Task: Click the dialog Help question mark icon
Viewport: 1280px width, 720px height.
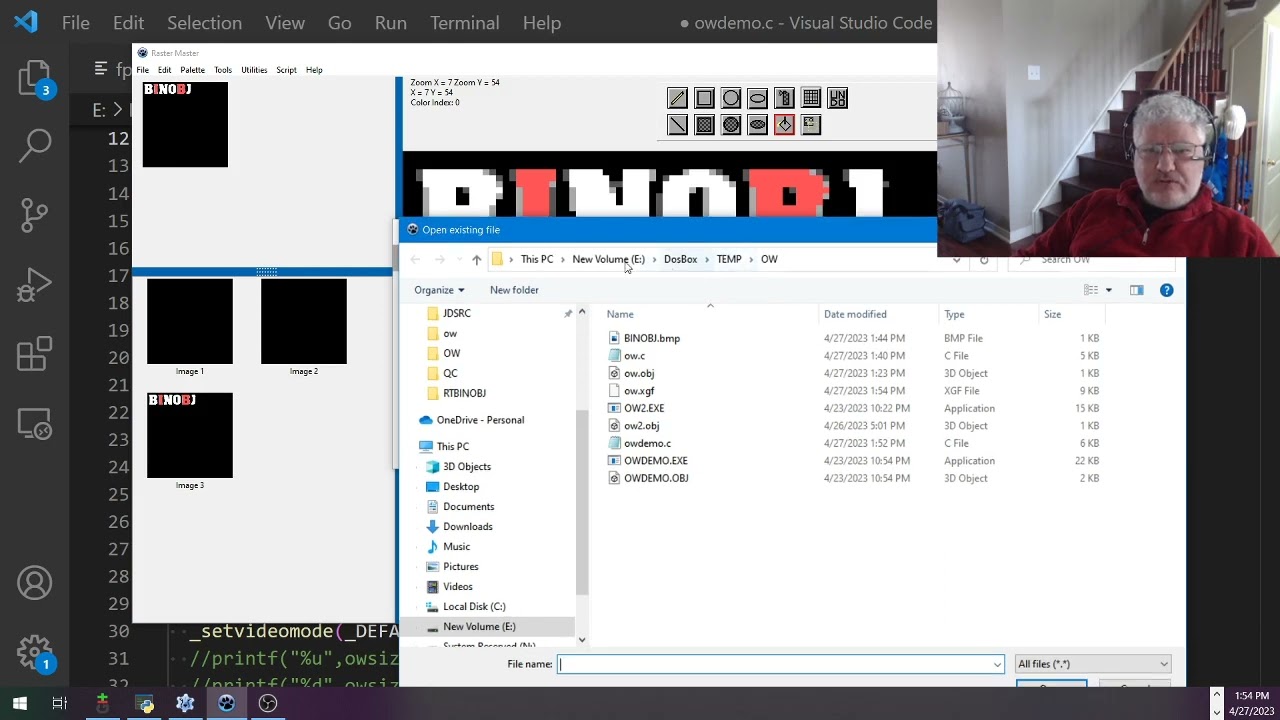Action: tap(1166, 290)
